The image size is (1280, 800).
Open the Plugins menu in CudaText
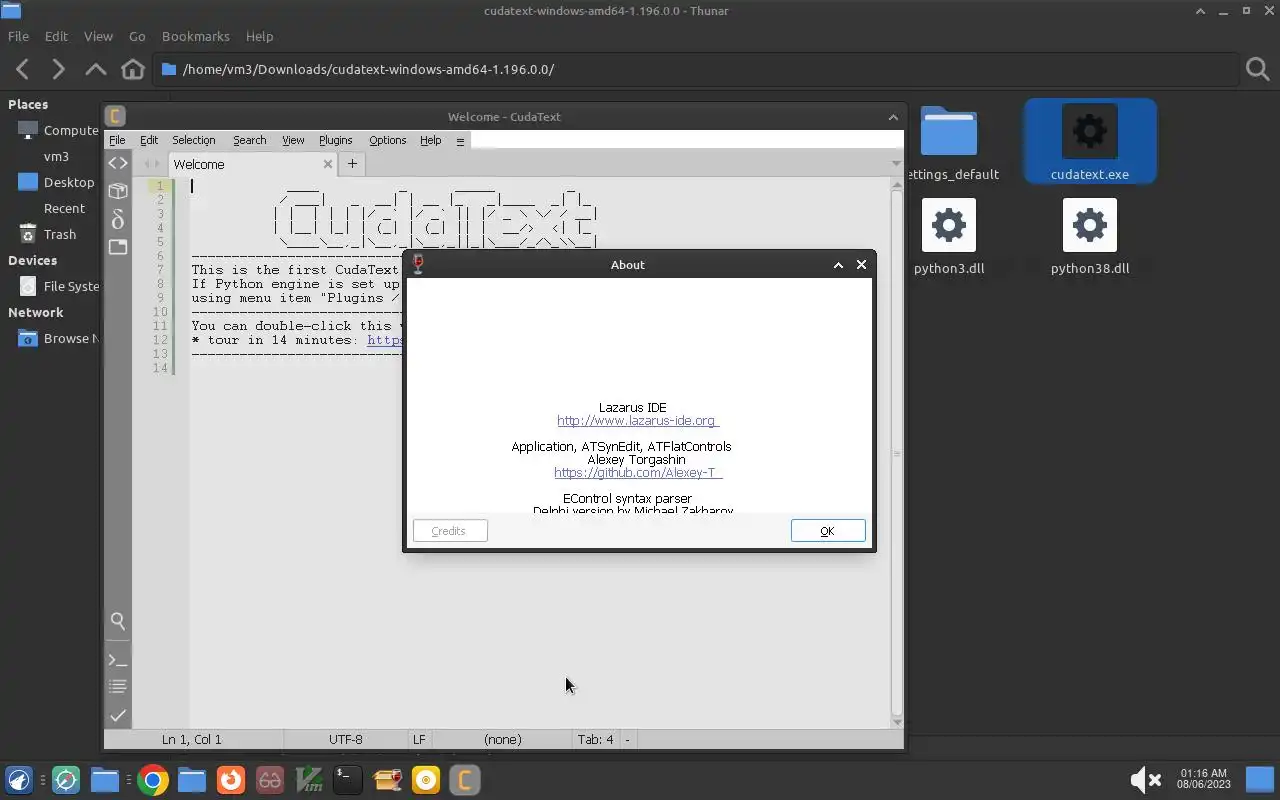[x=335, y=140]
